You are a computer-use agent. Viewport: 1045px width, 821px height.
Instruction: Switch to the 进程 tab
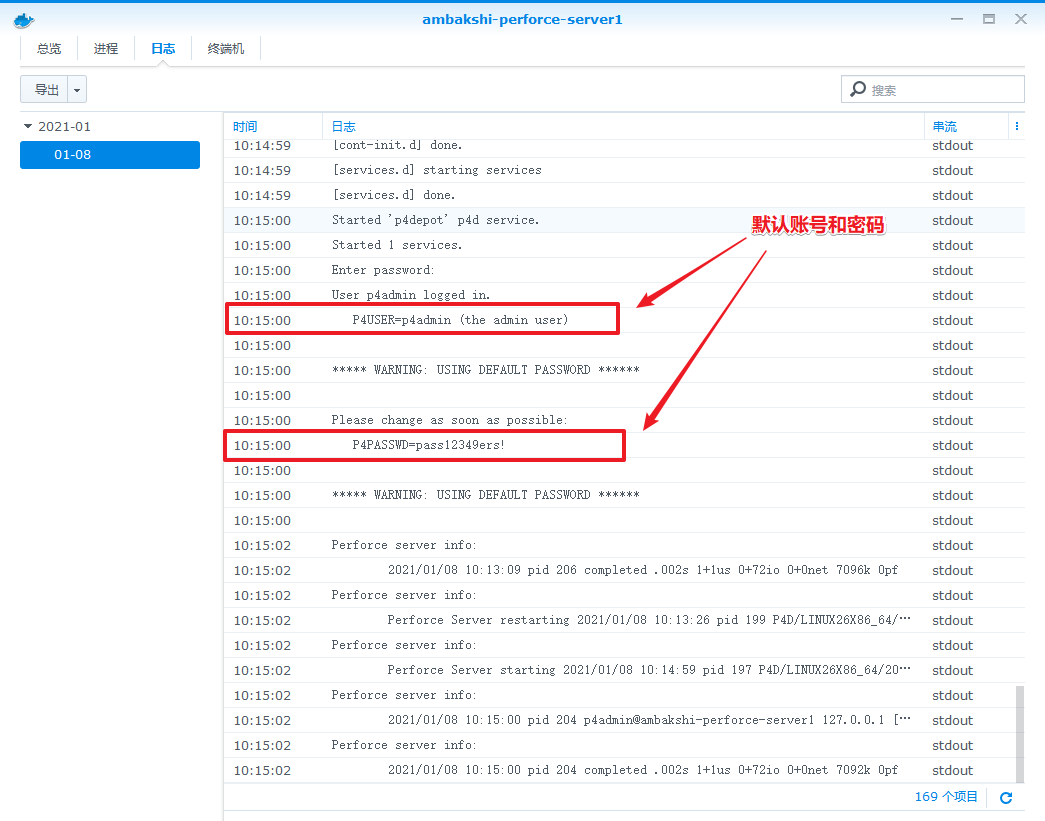(x=106, y=49)
